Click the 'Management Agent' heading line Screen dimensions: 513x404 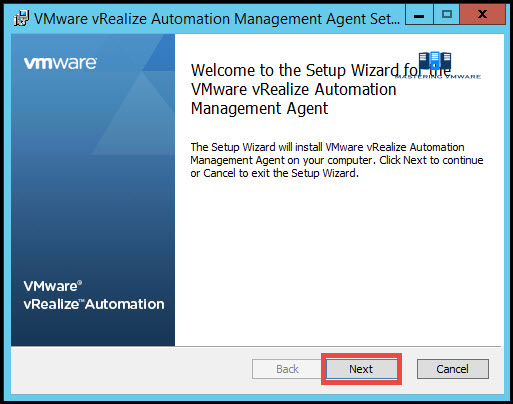(259, 108)
